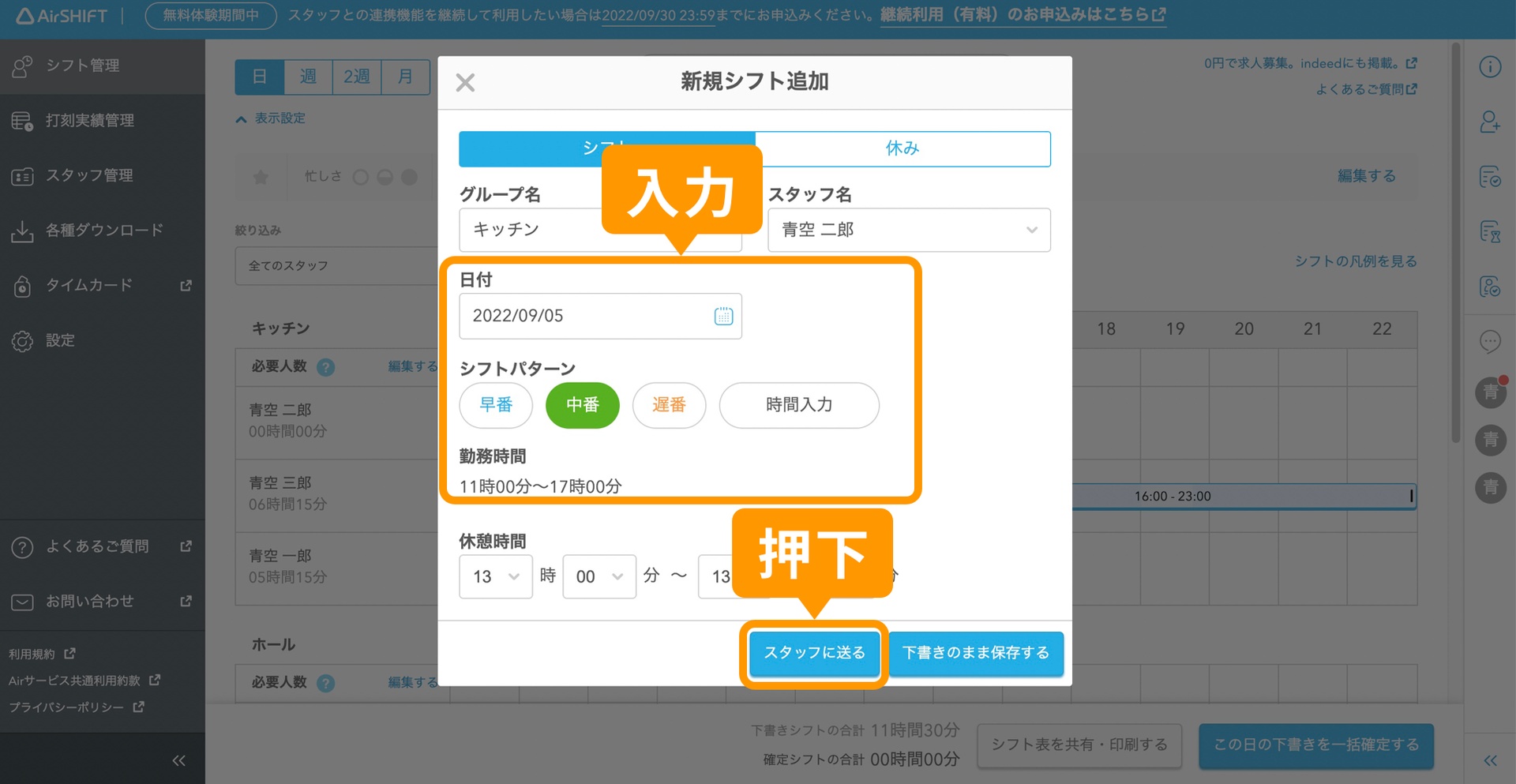Click the 日付 field showing 2022/09/05
Screen dimensions: 1516x784
[x=584, y=316]
